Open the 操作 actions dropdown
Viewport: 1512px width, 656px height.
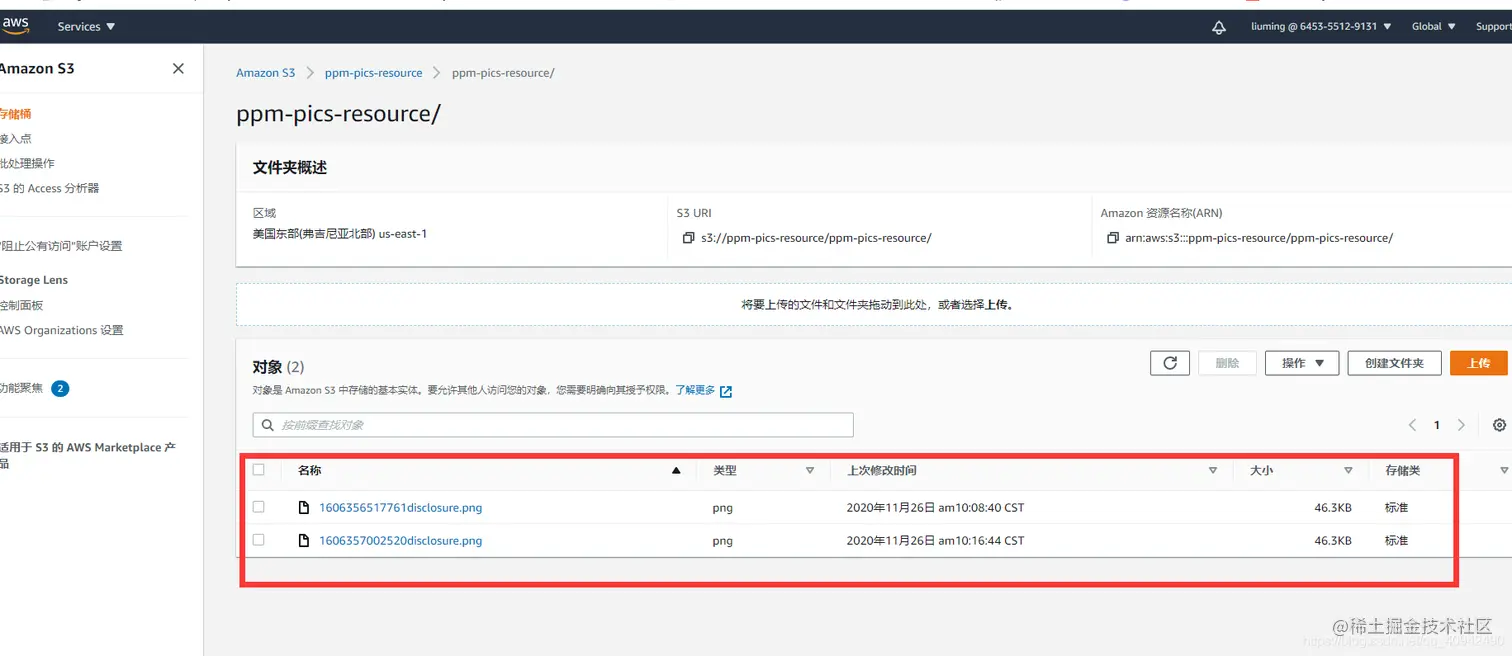pyautogui.click(x=1302, y=363)
